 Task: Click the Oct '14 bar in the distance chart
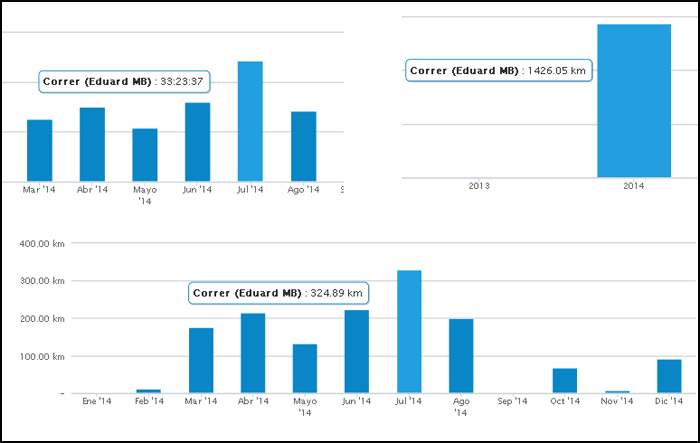tap(565, 380)
